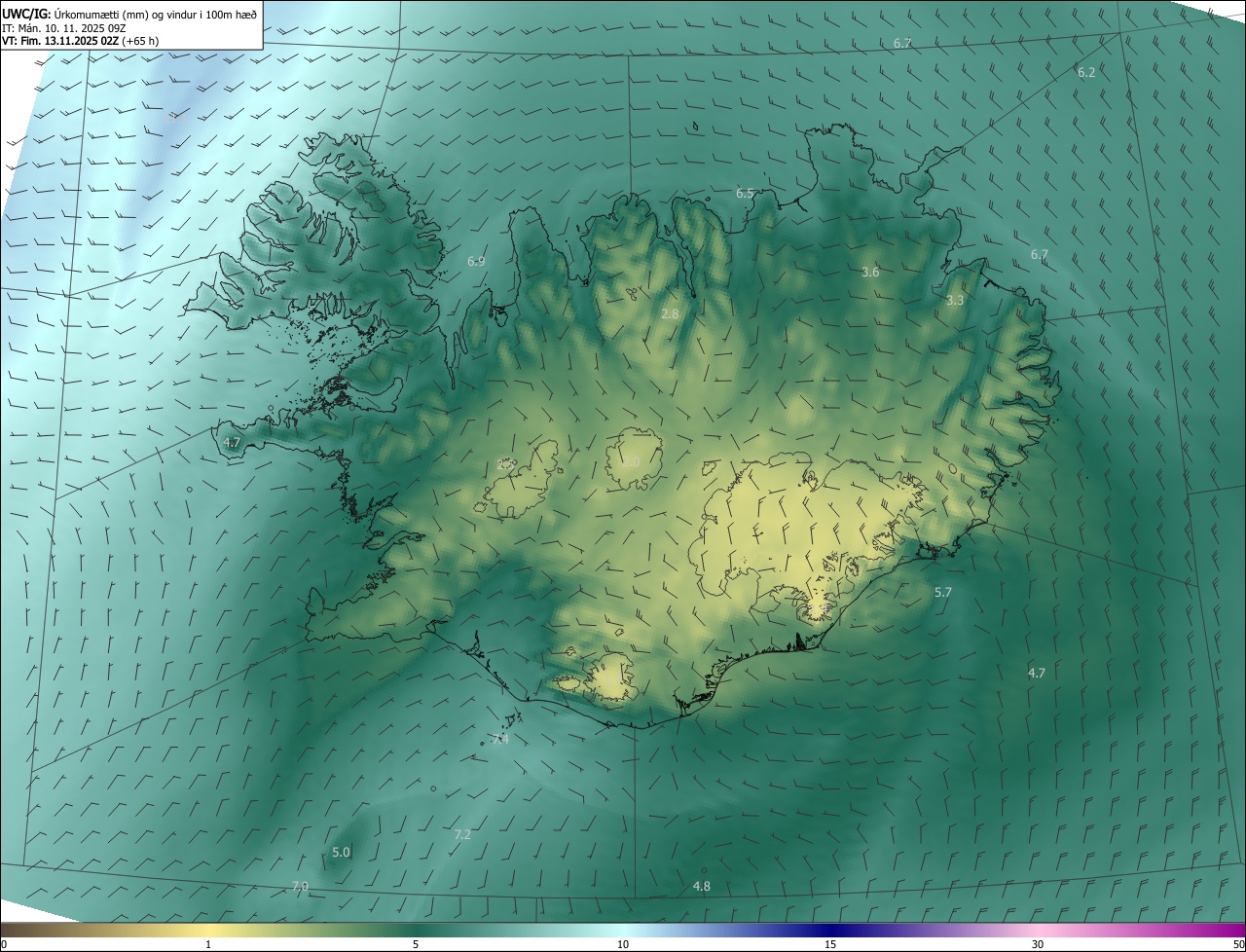Click the 6.2 value label on the map

(x=1086, y=73)
